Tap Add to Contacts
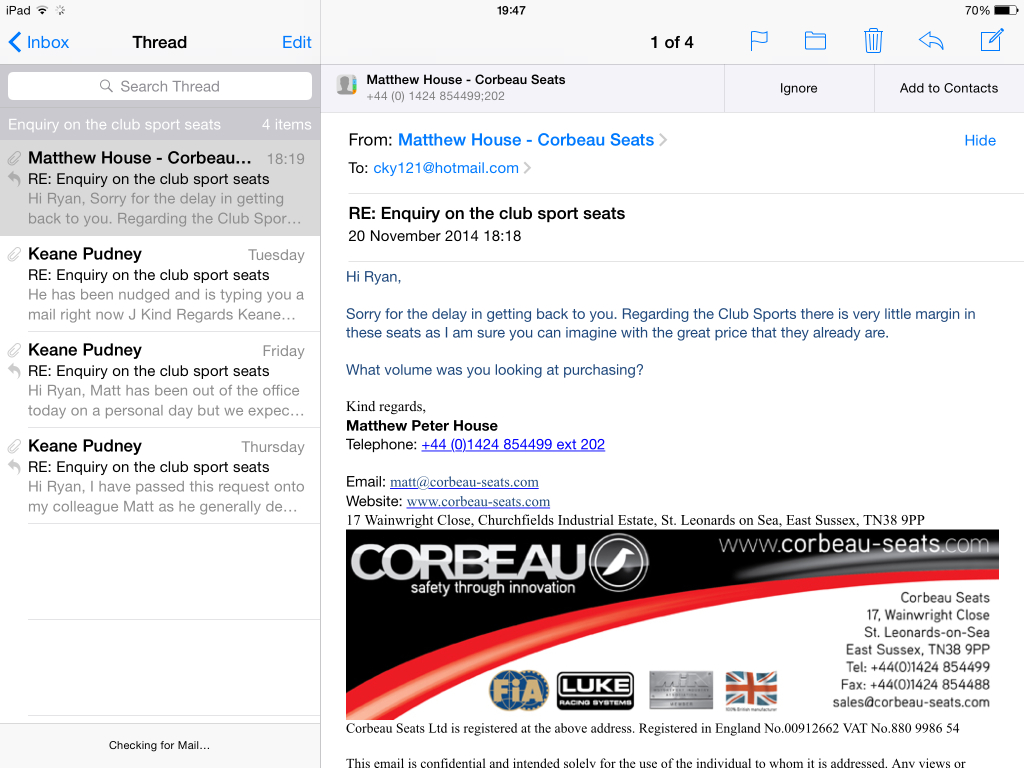1024x768 pixels. 949,88
